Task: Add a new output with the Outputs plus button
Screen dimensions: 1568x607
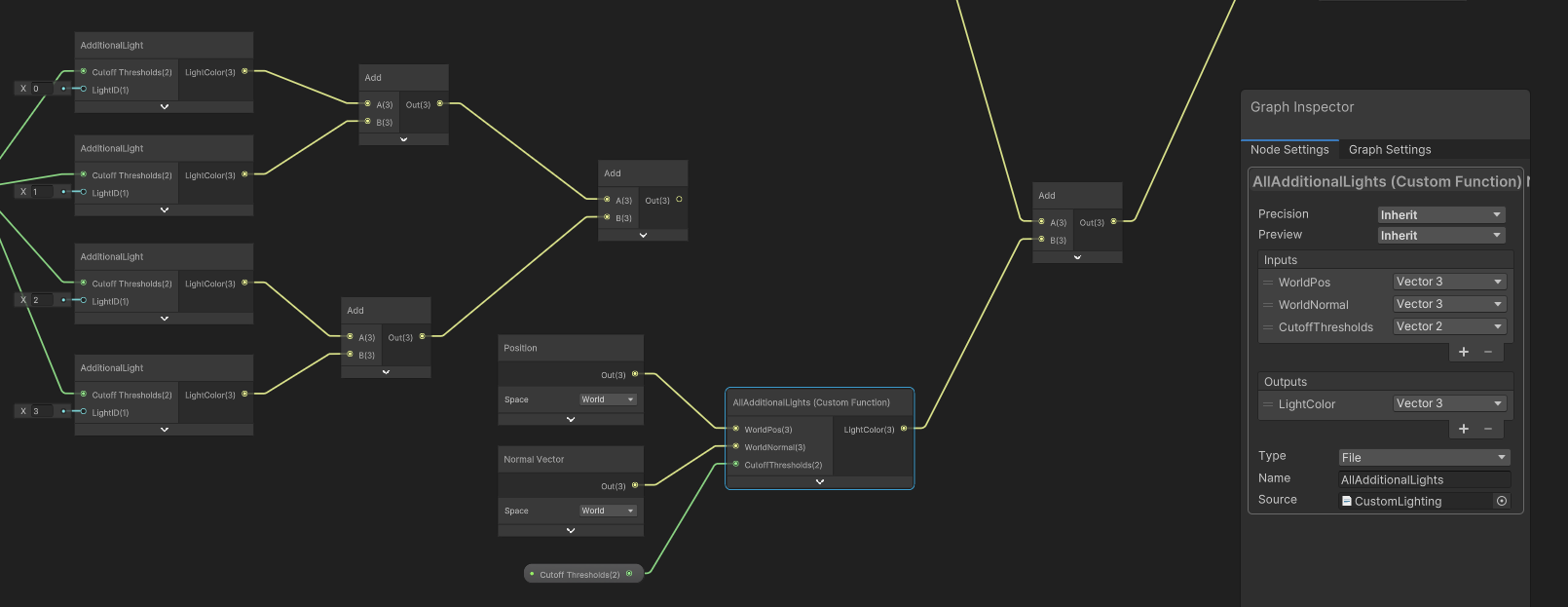Action: [x=1463, y=429]
